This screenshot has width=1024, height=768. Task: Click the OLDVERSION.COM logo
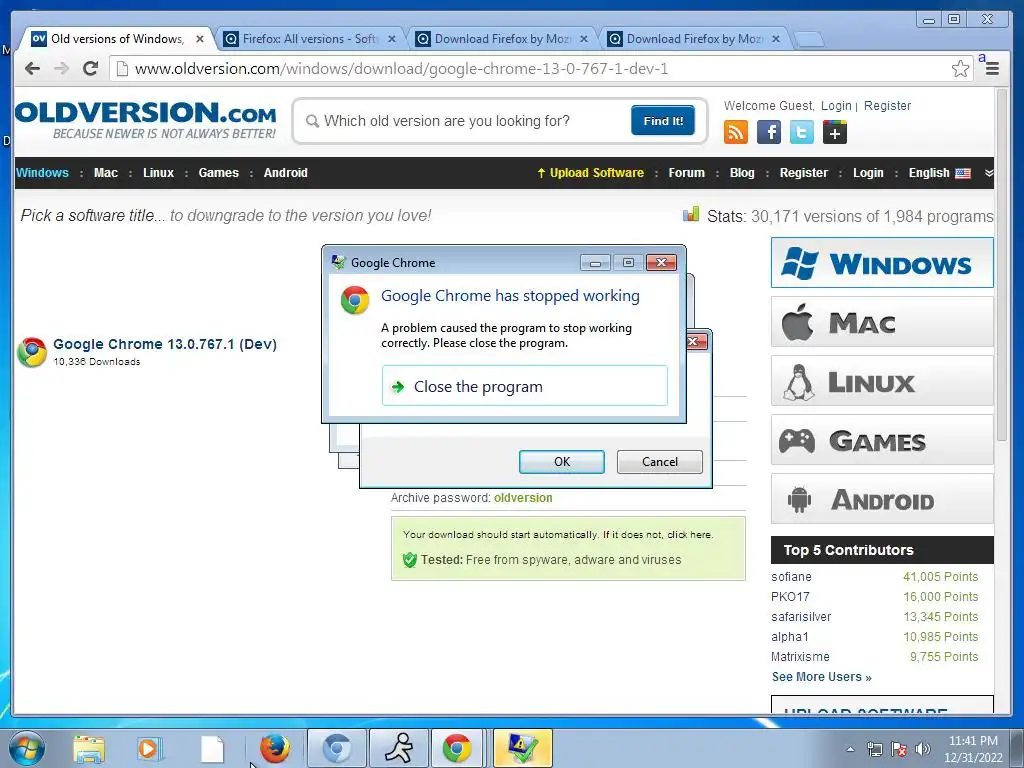pyautogui.click(x=146, y=120)
